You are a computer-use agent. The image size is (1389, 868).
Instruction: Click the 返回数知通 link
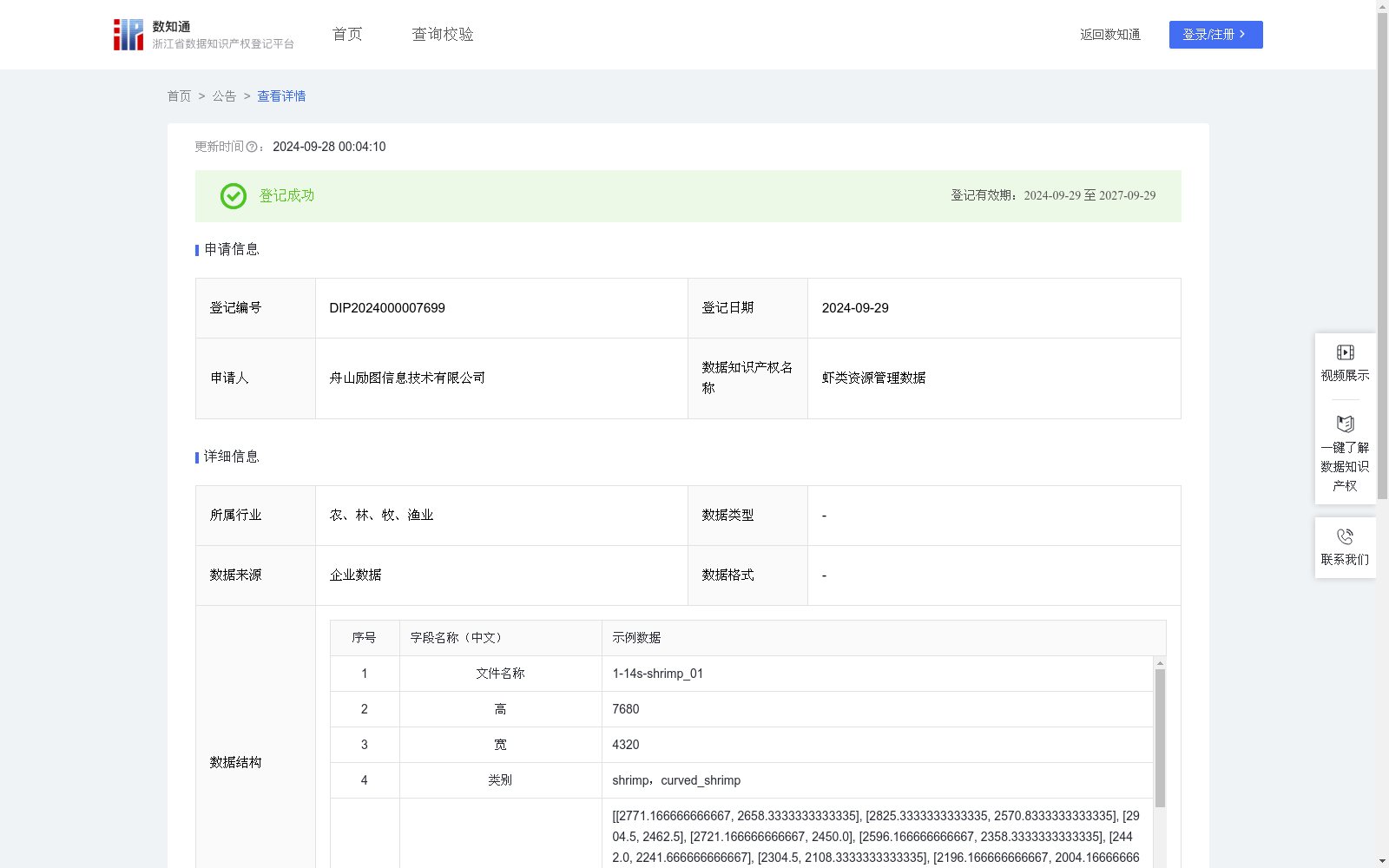pos(1110,35)
